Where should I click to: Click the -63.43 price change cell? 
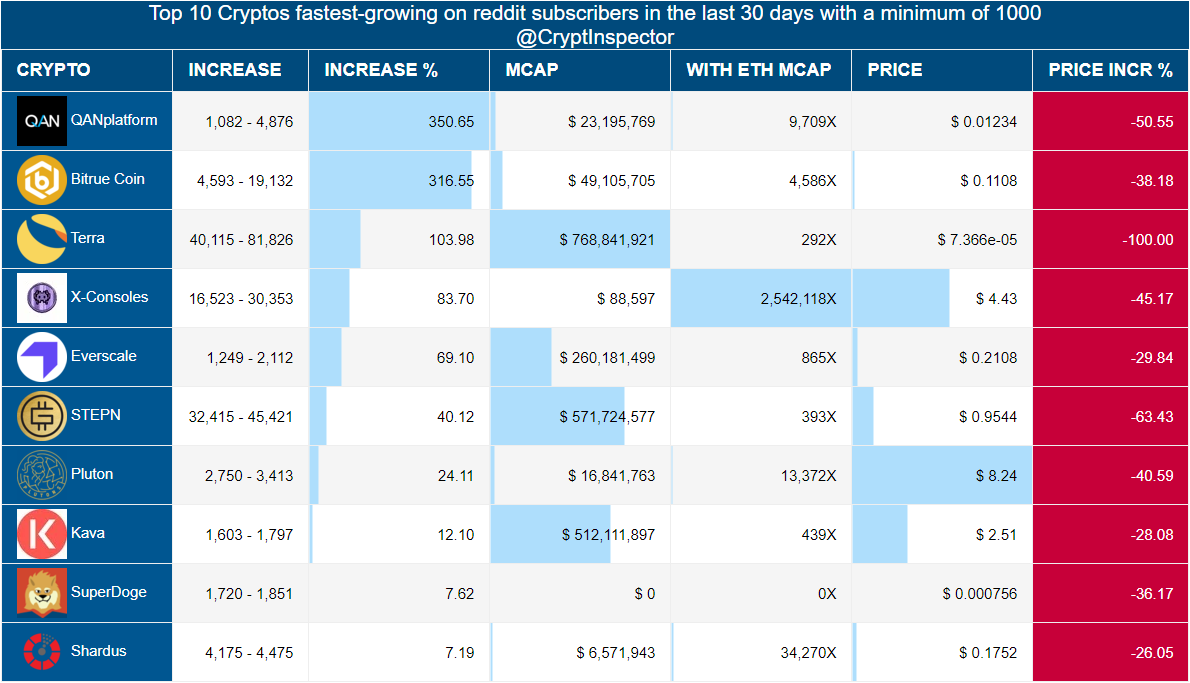1110,417
